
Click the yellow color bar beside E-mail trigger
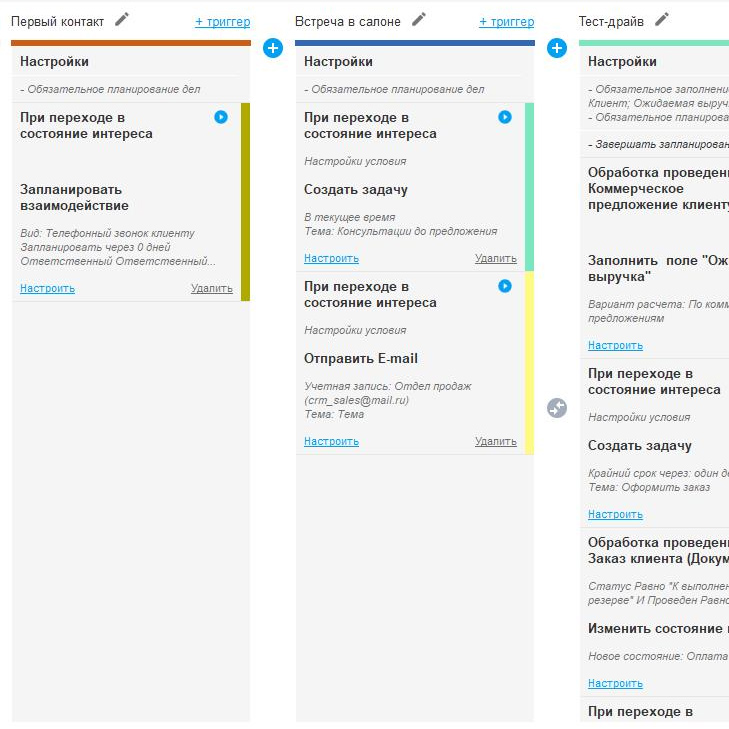(529, 362)
